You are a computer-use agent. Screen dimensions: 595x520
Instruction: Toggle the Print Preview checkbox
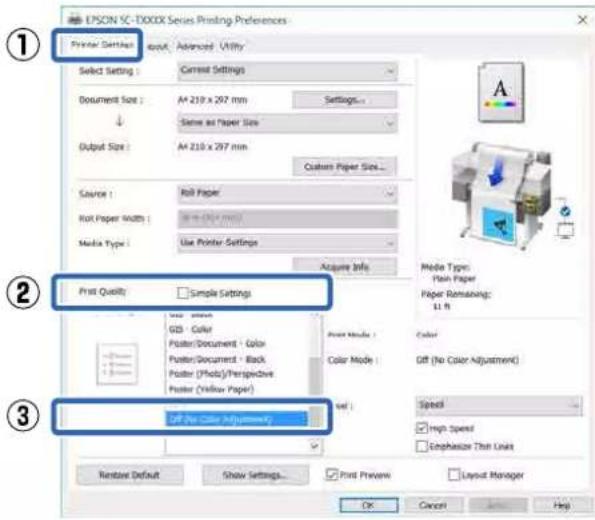coord(332,474)
